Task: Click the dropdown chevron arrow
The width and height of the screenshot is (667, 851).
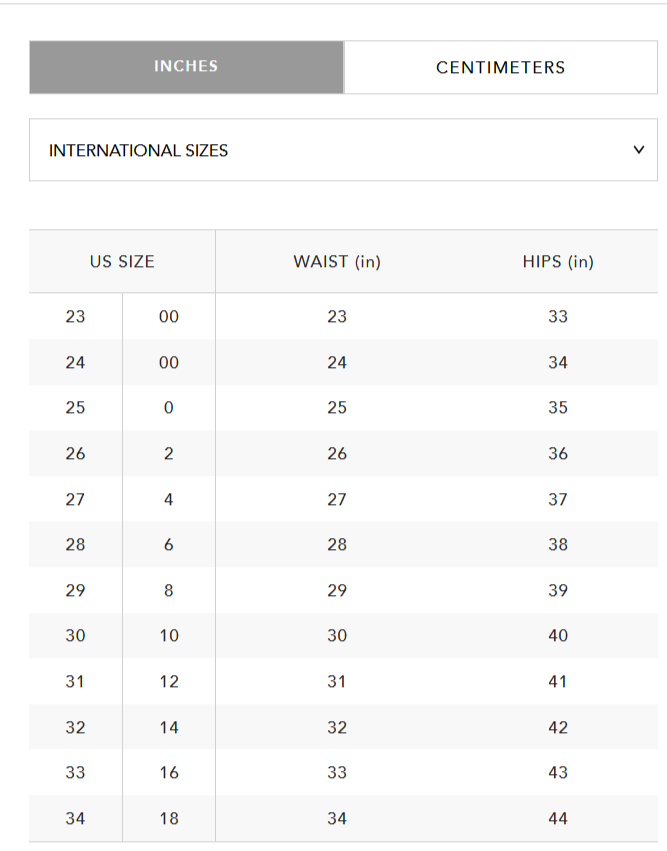Action: pyautogui.click(x=639, y=150)
